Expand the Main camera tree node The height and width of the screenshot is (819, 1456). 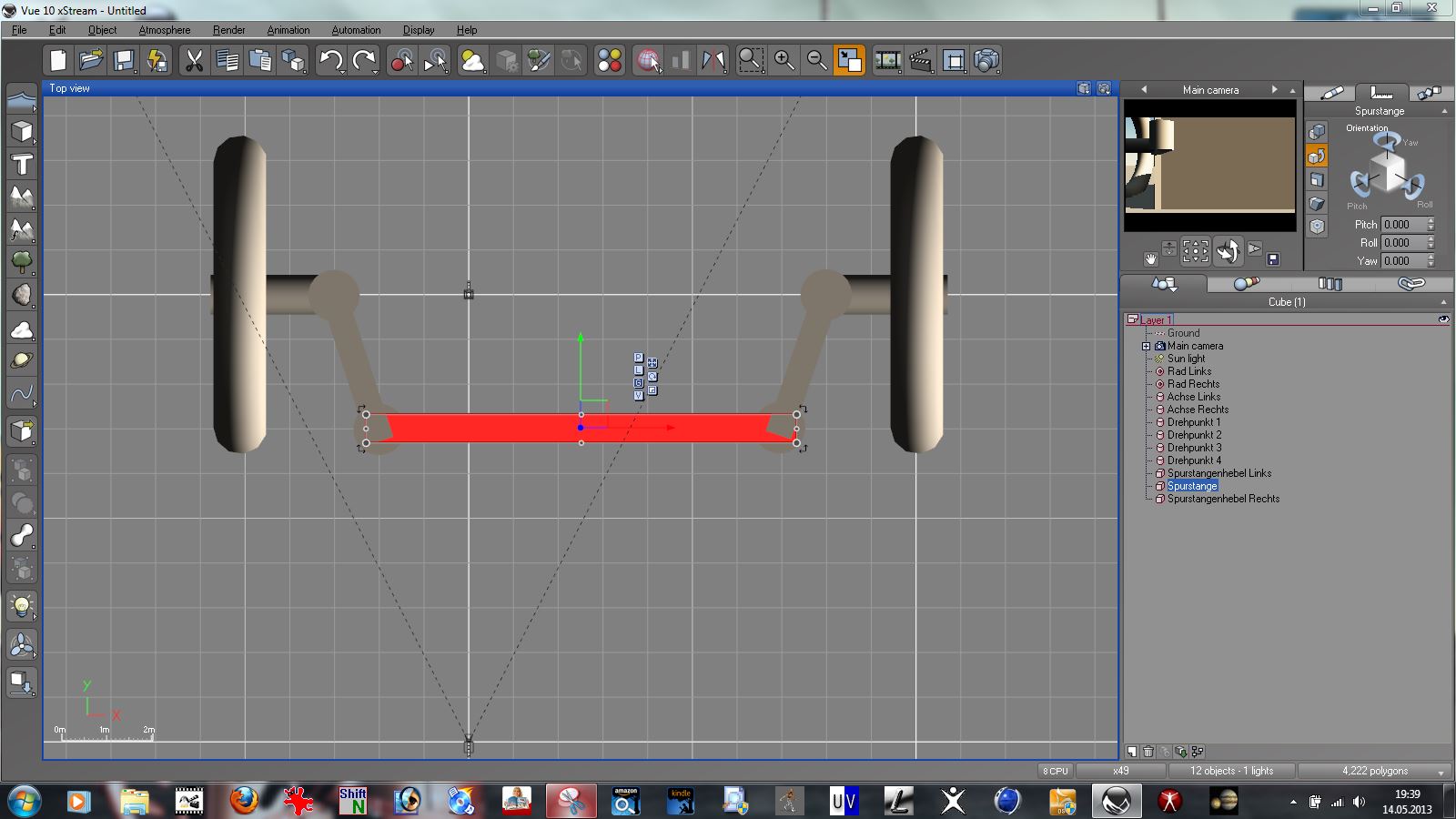point(1146,346)
